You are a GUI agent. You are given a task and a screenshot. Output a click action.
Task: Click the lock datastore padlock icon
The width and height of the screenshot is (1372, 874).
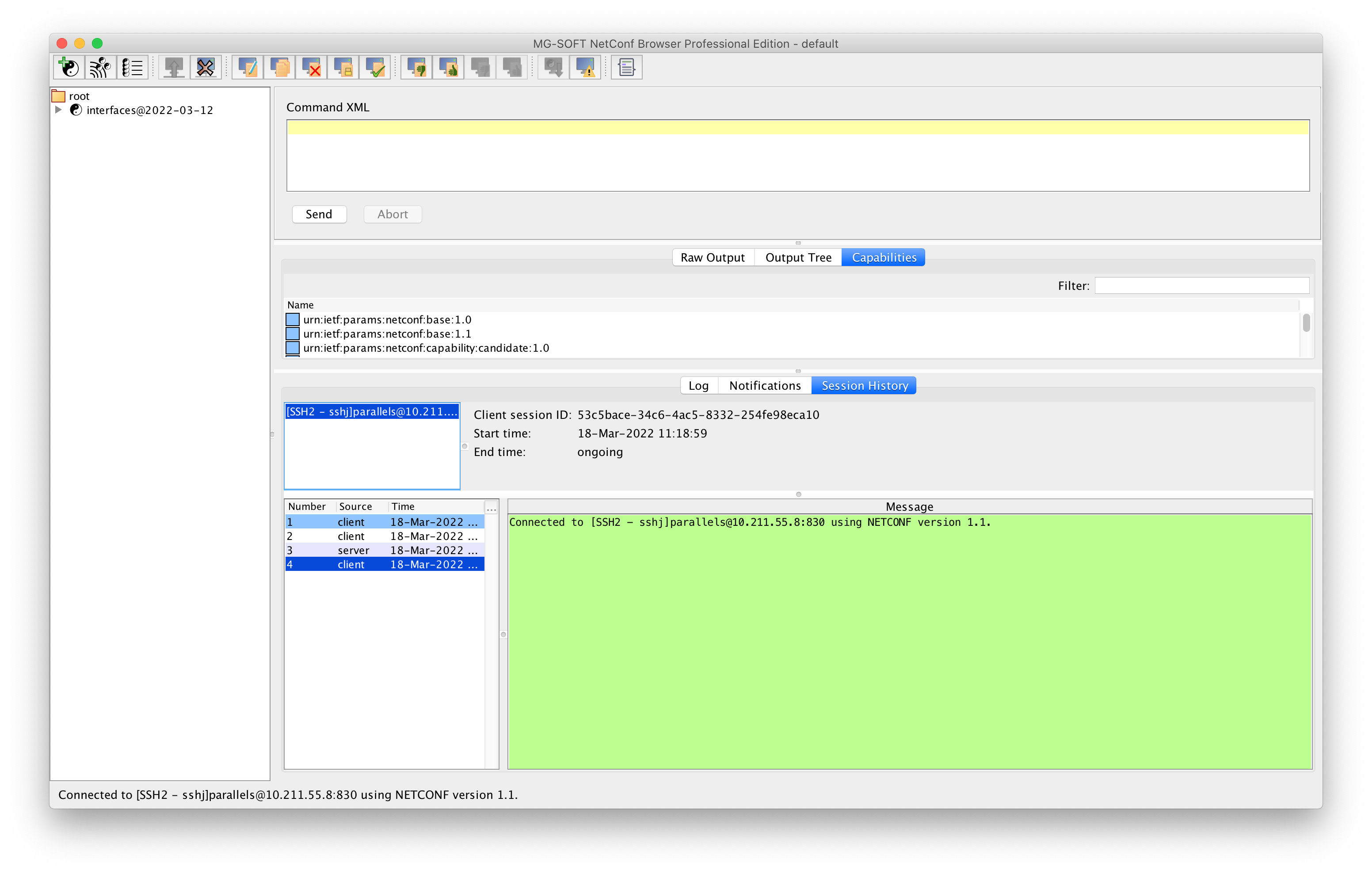pyautogui.click(x=343, y=67)
